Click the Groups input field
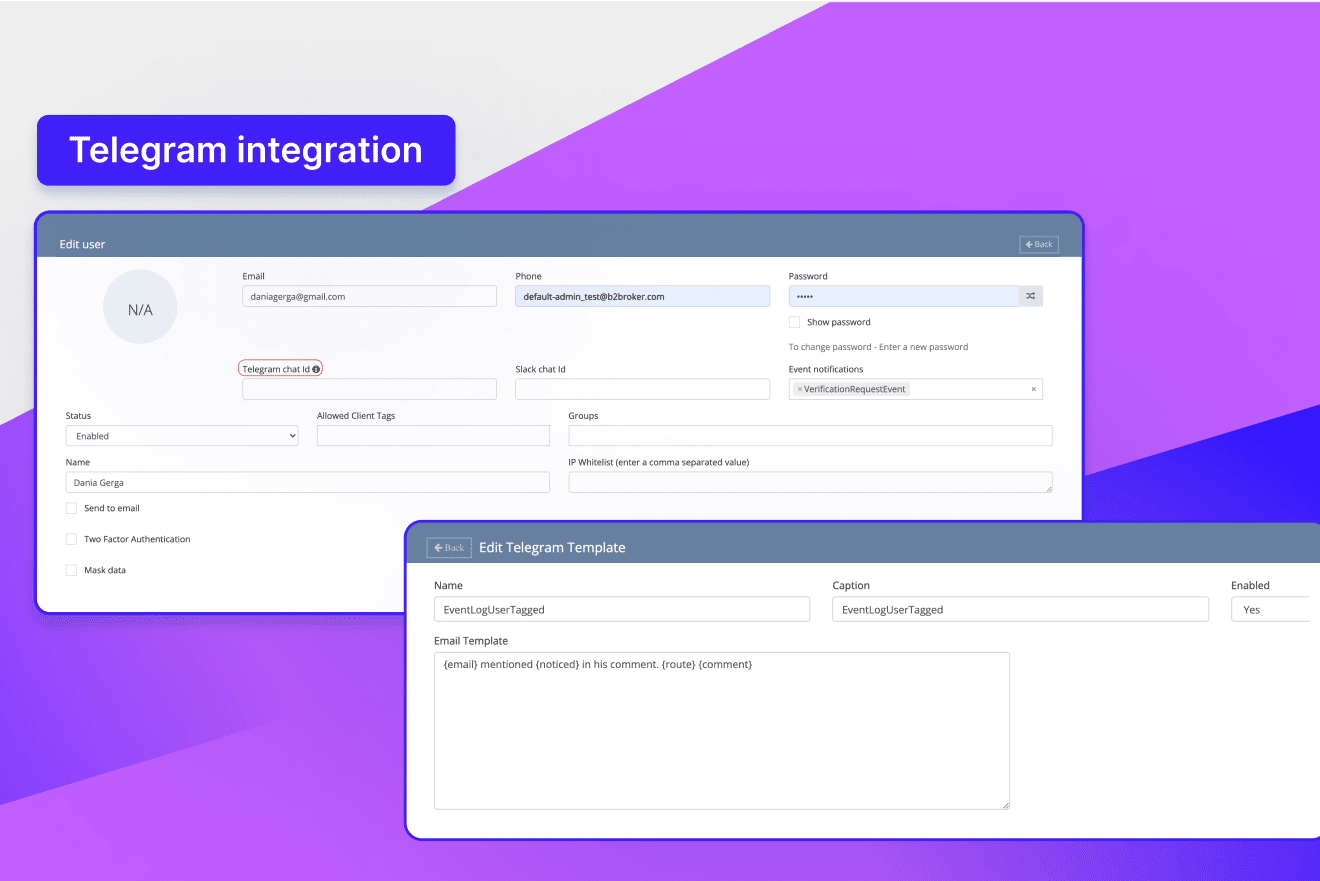 point(810,436)
